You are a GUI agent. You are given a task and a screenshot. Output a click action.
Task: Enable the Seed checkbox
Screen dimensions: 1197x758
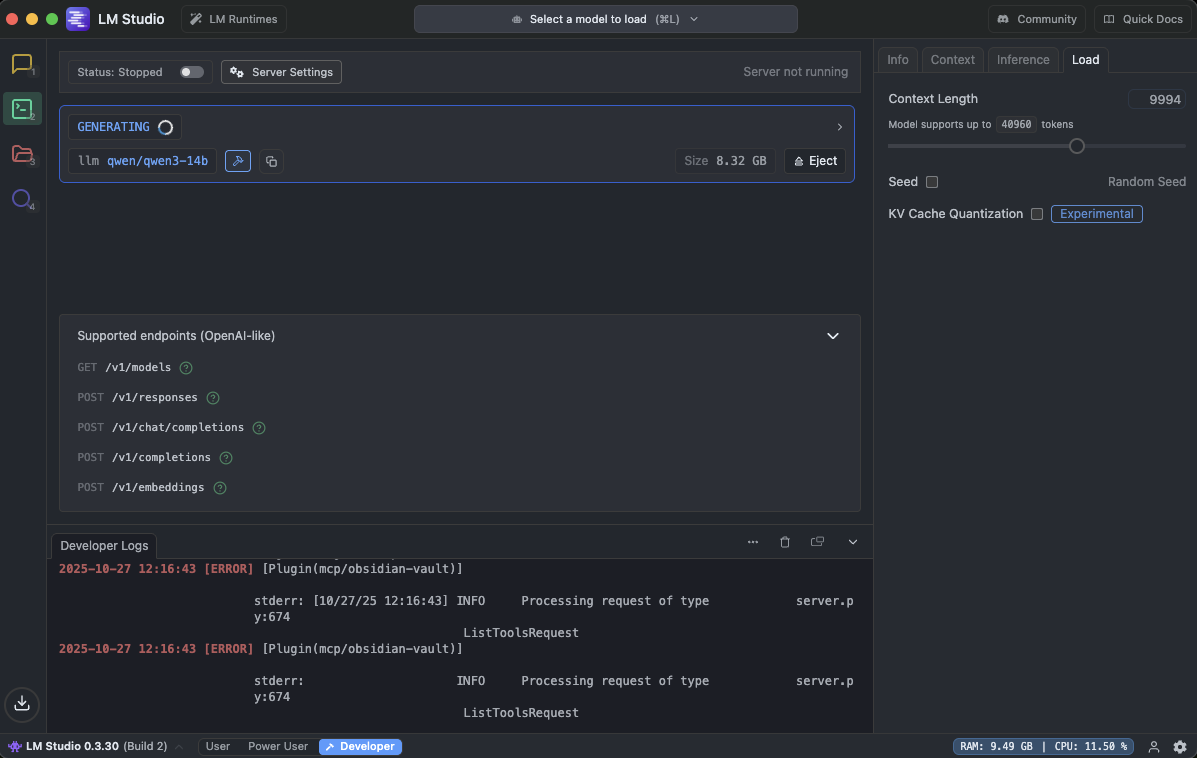point(932,182)
